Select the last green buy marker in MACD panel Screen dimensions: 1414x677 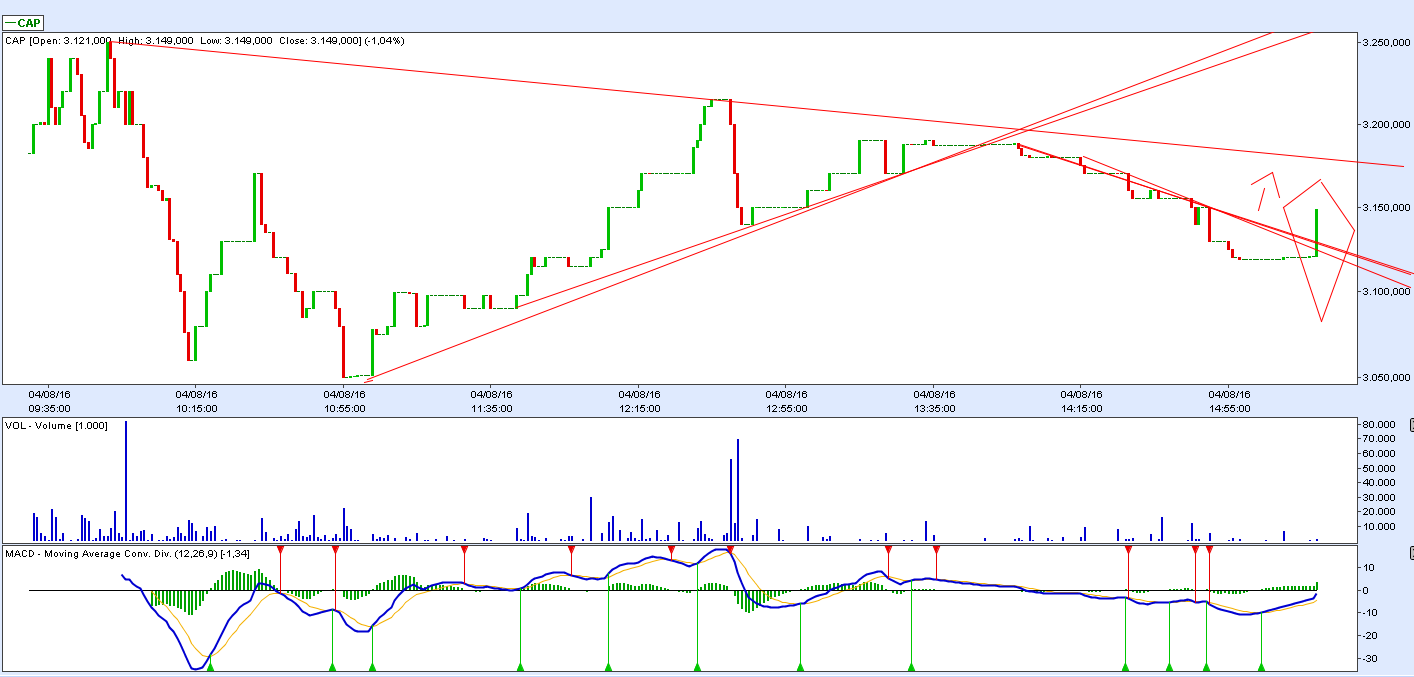pos(1262,665)
